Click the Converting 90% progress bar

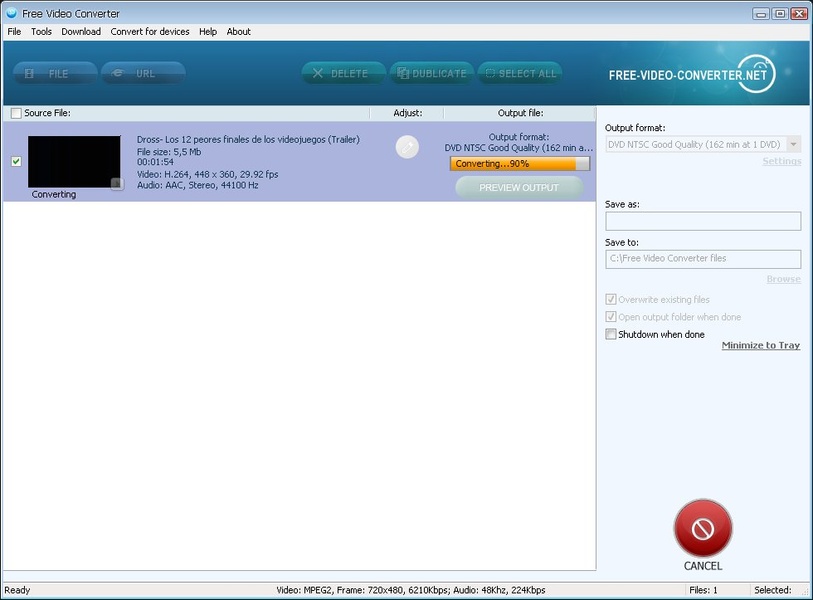coord(519,163)
